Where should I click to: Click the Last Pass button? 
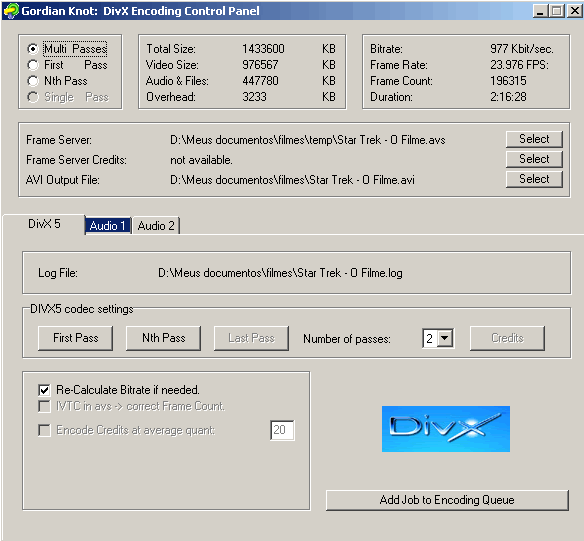click(x=251, y=338)
